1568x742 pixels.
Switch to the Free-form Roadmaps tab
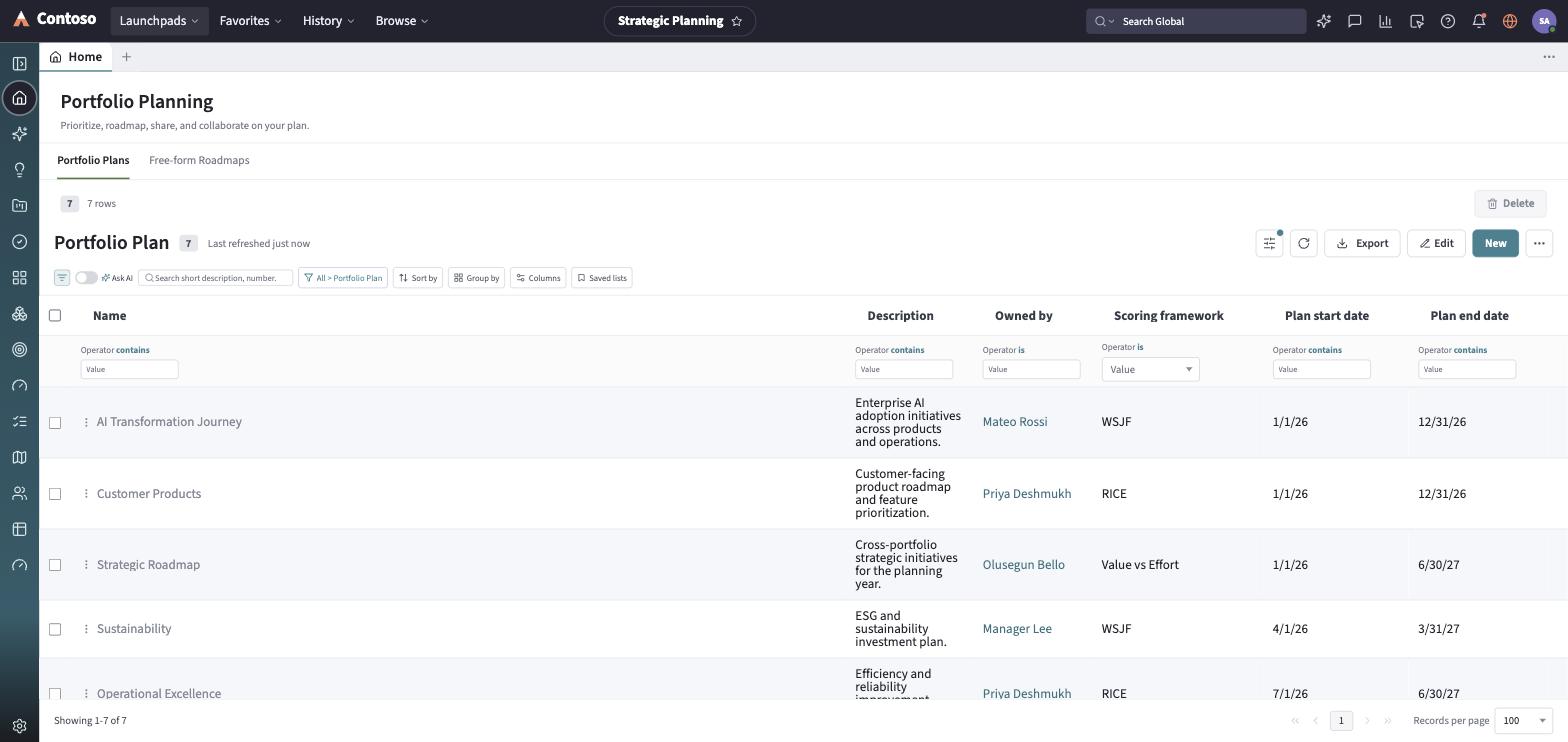coord(199,160)
